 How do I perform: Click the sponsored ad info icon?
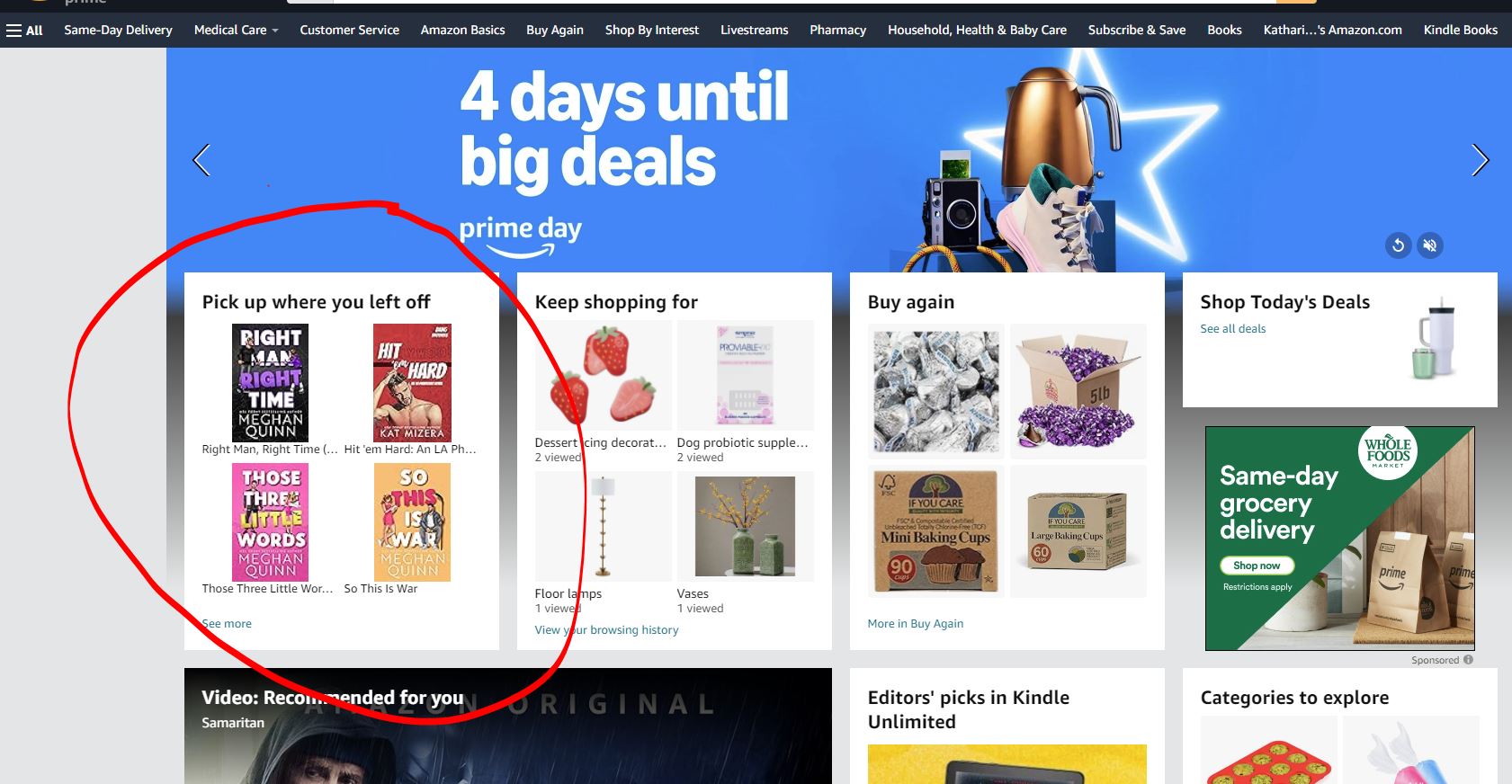click(1468, 660)
